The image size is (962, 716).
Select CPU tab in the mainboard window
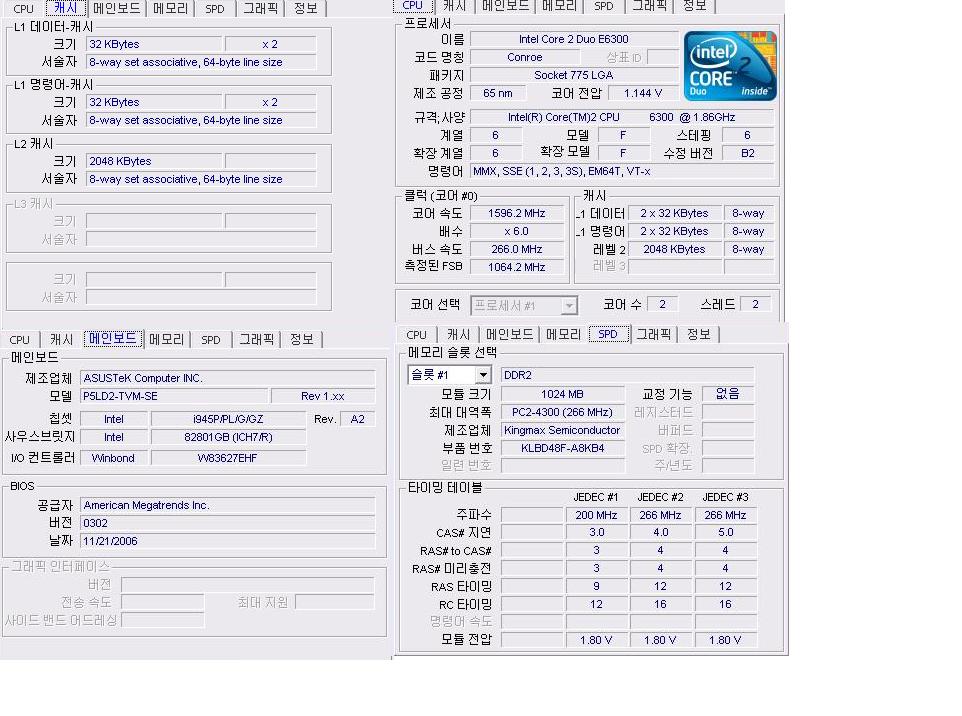(20, 339)
